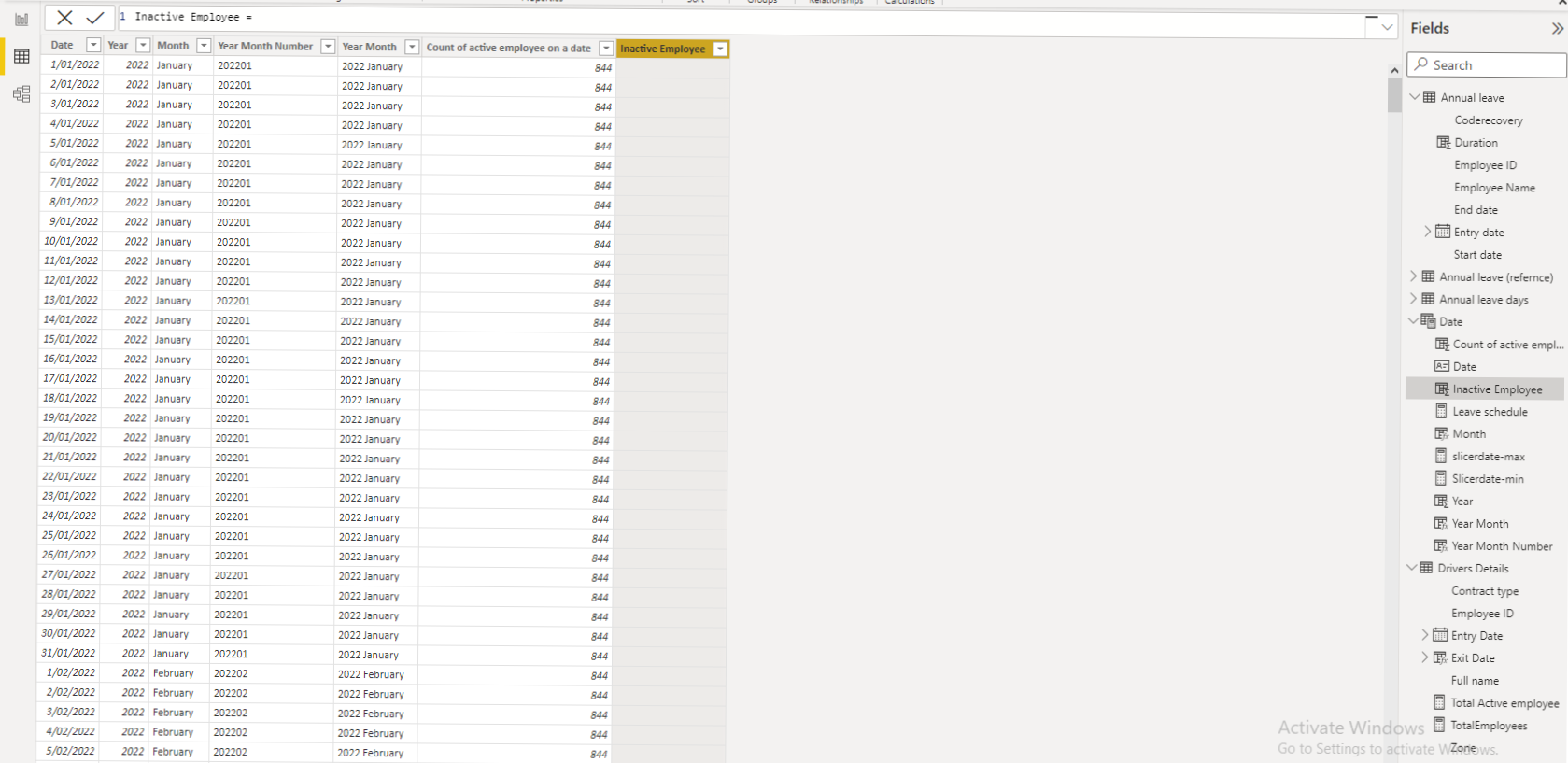This screenshot has width=1568, height=763.
Task: Open the Inactive Employee column dropdown
Action: [x=720, y=49]
